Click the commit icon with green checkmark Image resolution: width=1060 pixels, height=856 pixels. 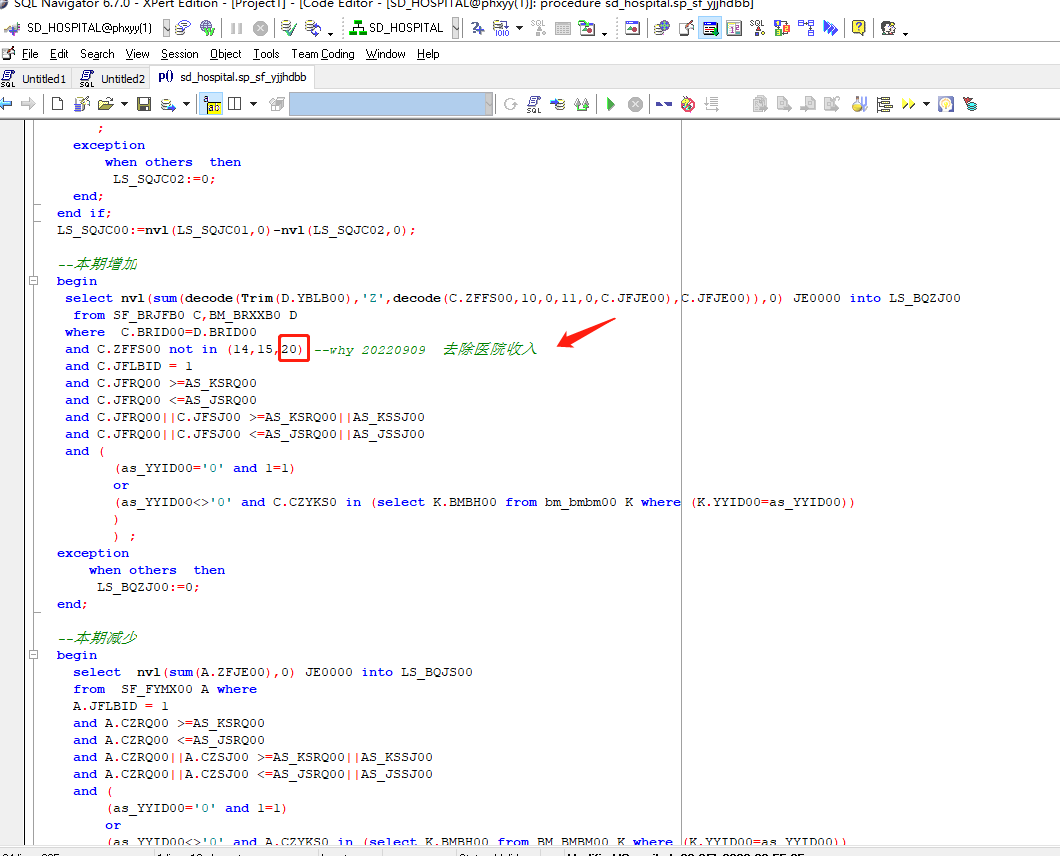pyautogui.click(x=289, y=28)
